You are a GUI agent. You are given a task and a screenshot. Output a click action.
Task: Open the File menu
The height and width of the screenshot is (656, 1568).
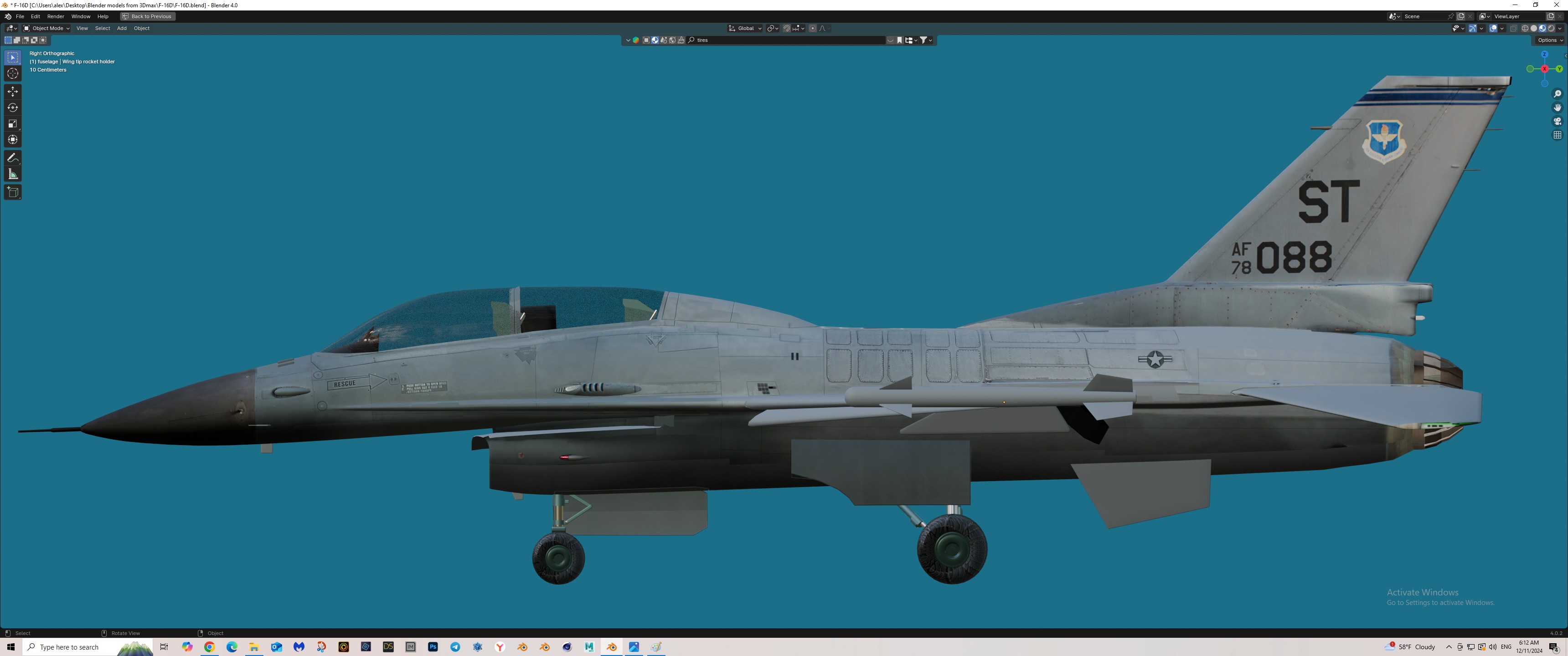(20, 16)
